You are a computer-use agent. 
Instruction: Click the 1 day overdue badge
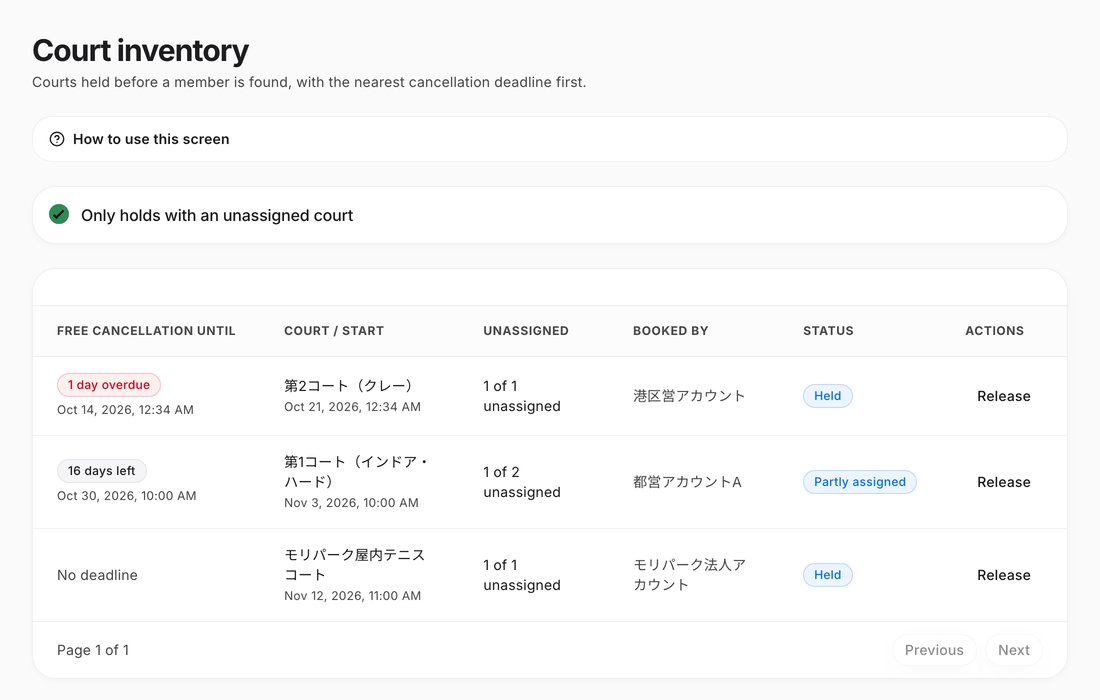pos(109,385)
